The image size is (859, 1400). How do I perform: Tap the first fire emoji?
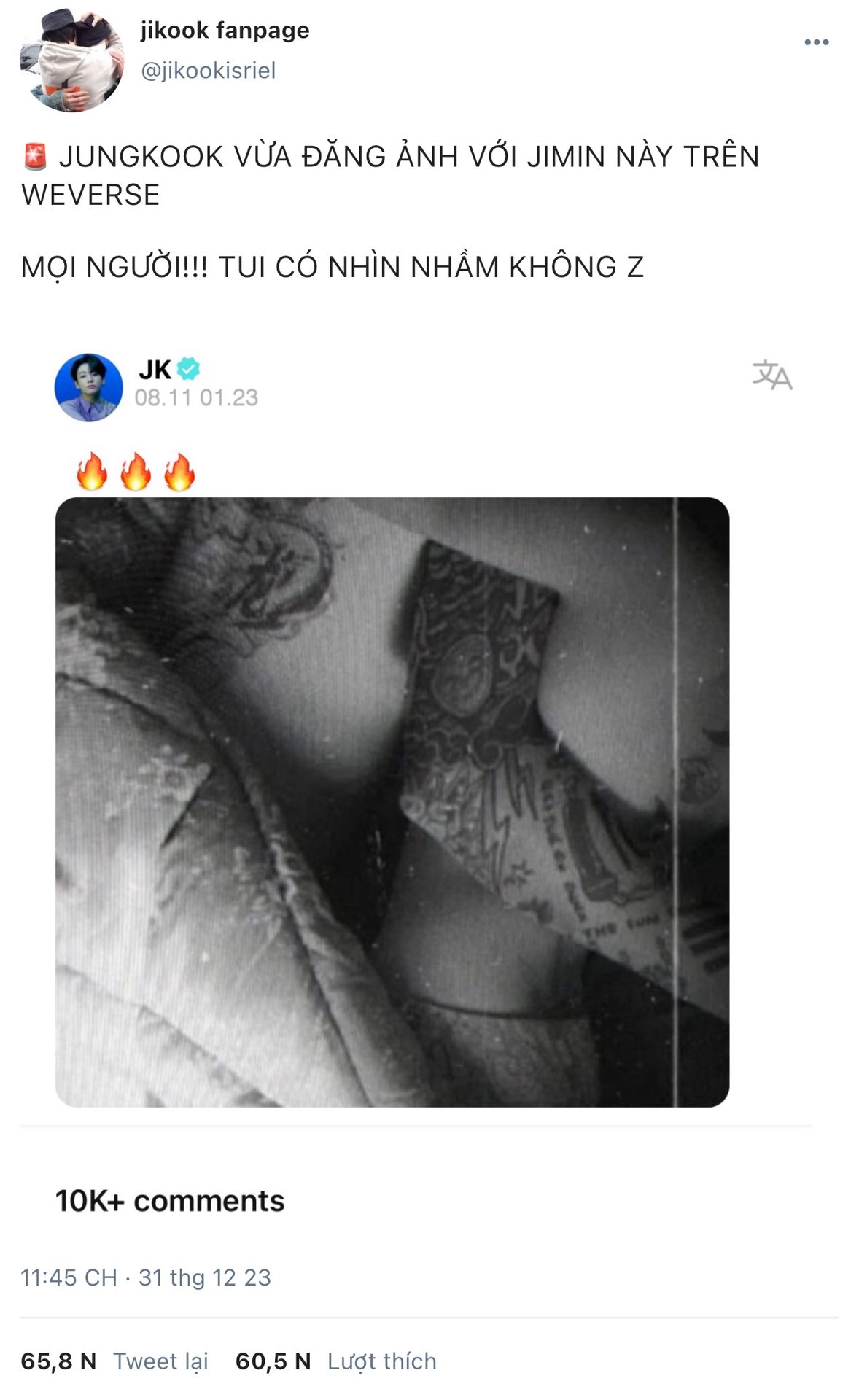click(92, 471)
